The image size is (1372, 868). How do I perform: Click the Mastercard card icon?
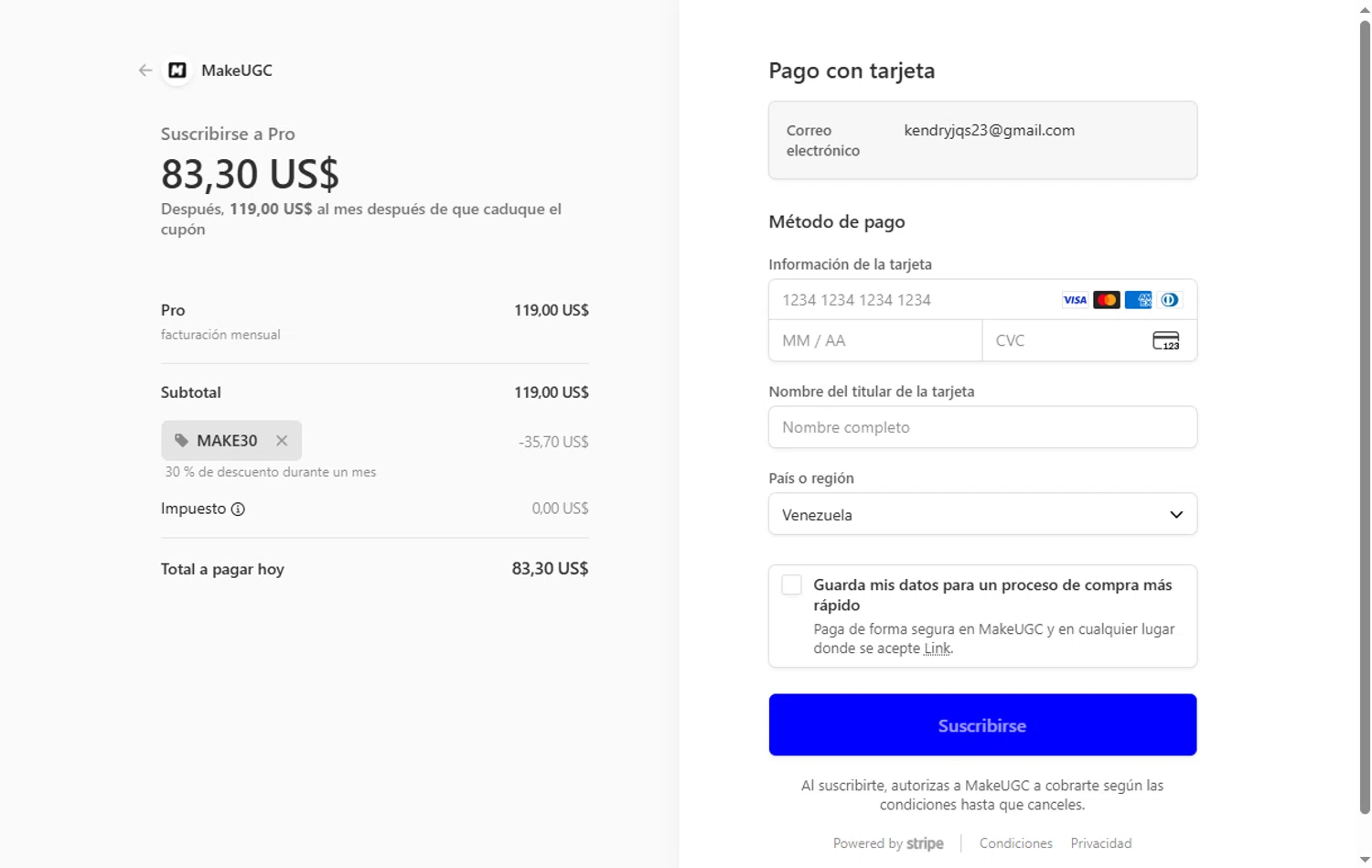tap(1107, 300)
